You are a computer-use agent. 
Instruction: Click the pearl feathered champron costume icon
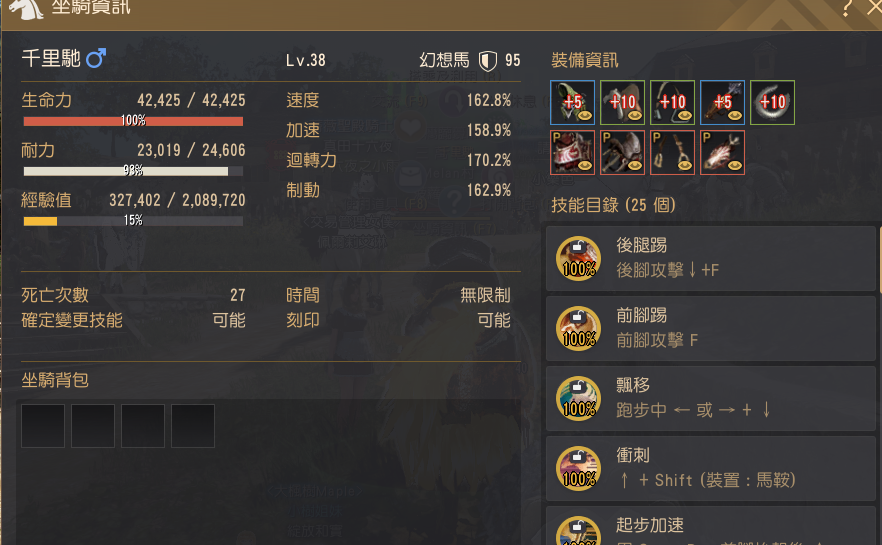pos(722,152)
